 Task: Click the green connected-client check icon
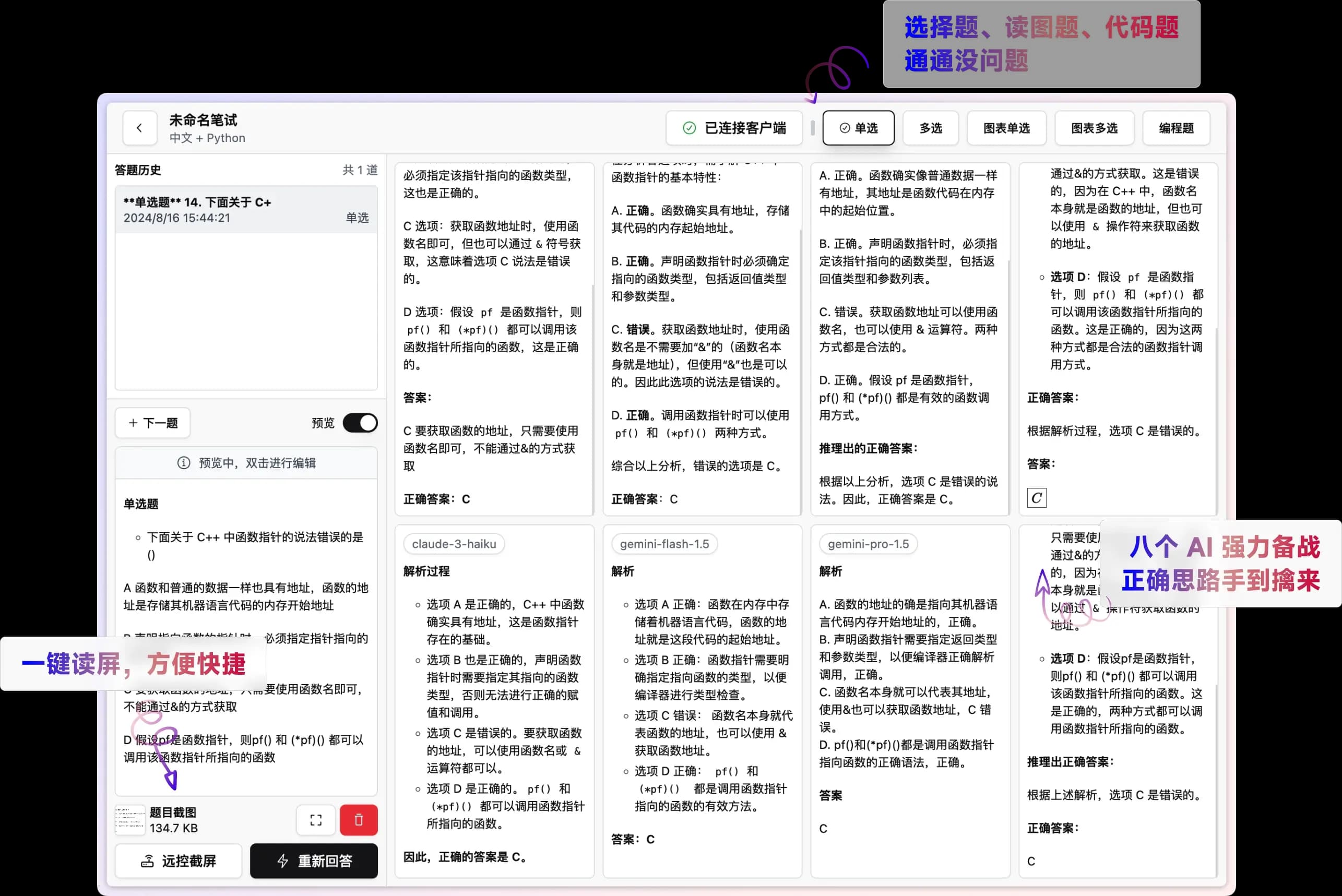(x=690, y=128)
